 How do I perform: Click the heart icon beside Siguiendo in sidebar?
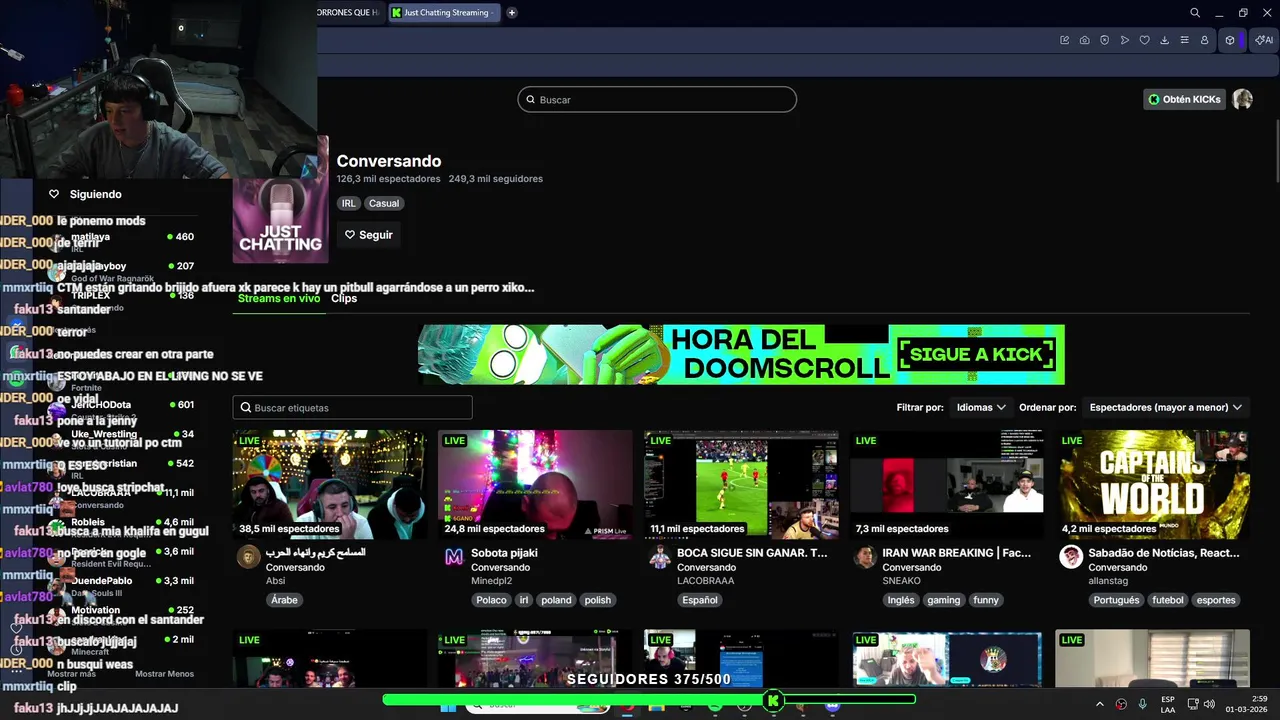(54, 194)
